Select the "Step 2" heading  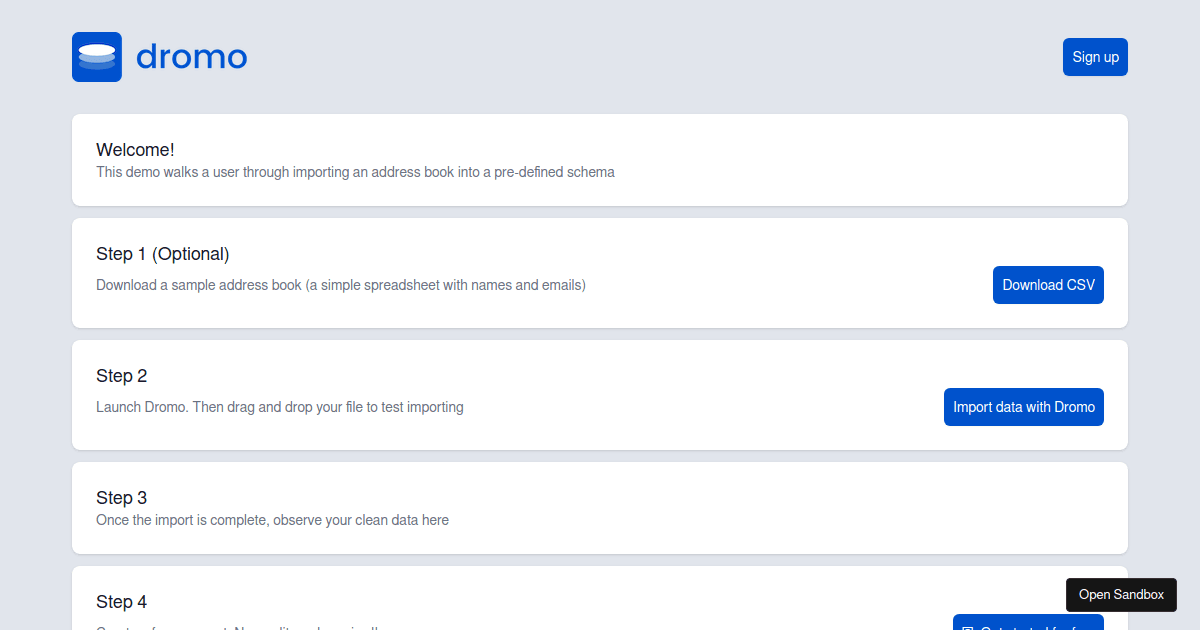click(x=121, y=376)
